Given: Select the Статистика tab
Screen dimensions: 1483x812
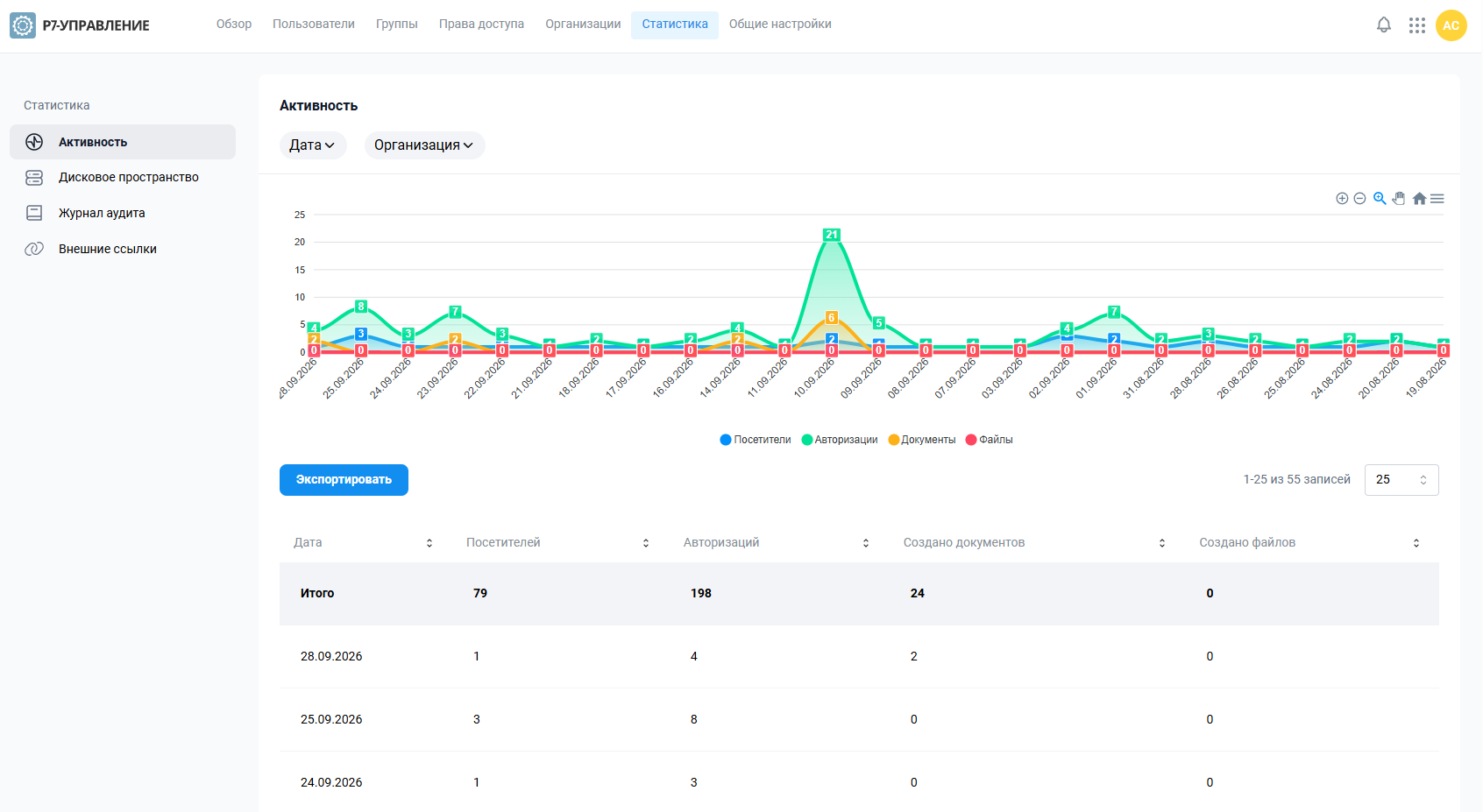Looking at the screenshot, I should [x=675, y=25].
